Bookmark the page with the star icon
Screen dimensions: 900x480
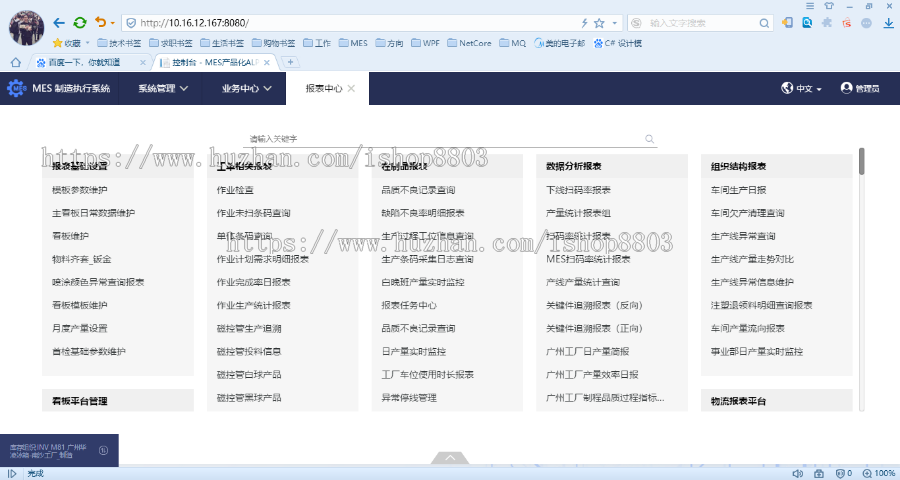click(599, 23)
